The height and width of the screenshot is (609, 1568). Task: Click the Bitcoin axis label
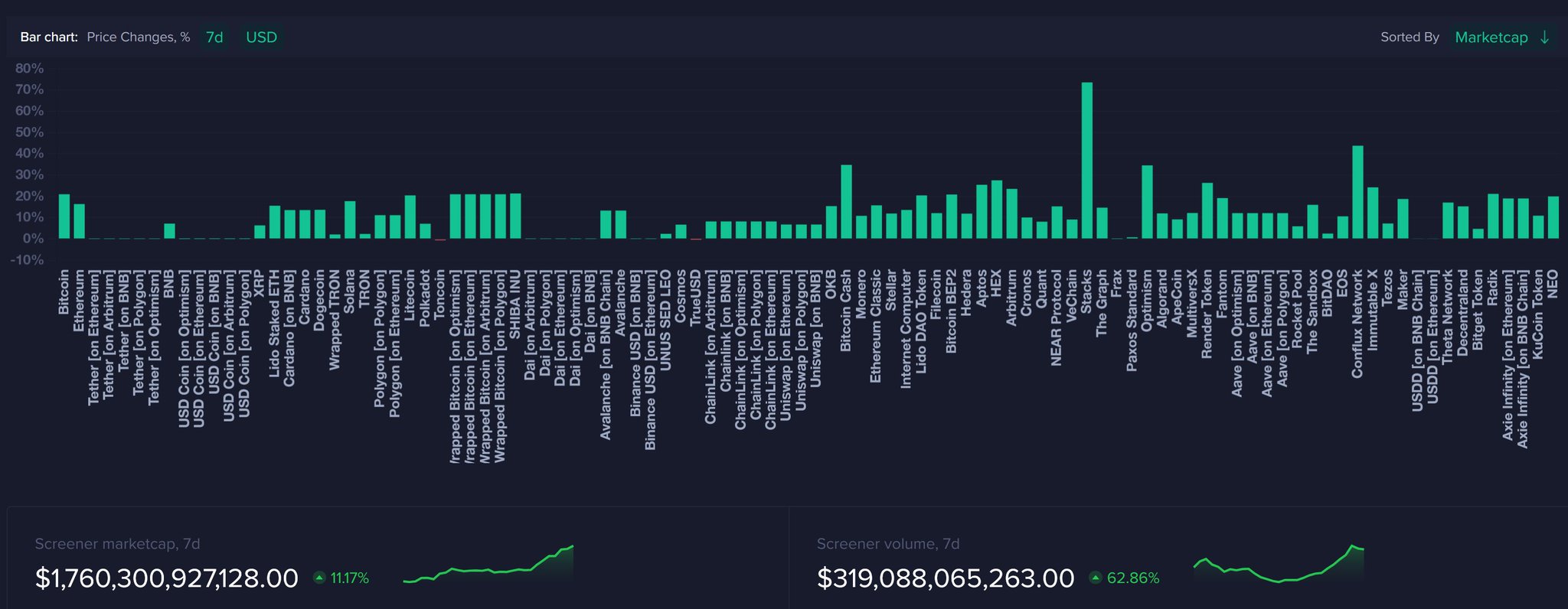click(x=64, y=291)
